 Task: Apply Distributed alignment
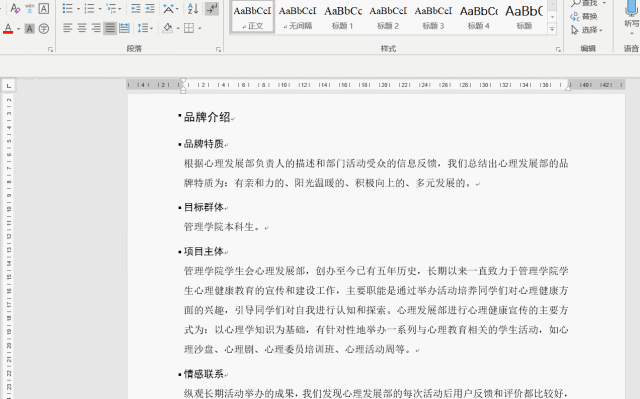point(124,28)
